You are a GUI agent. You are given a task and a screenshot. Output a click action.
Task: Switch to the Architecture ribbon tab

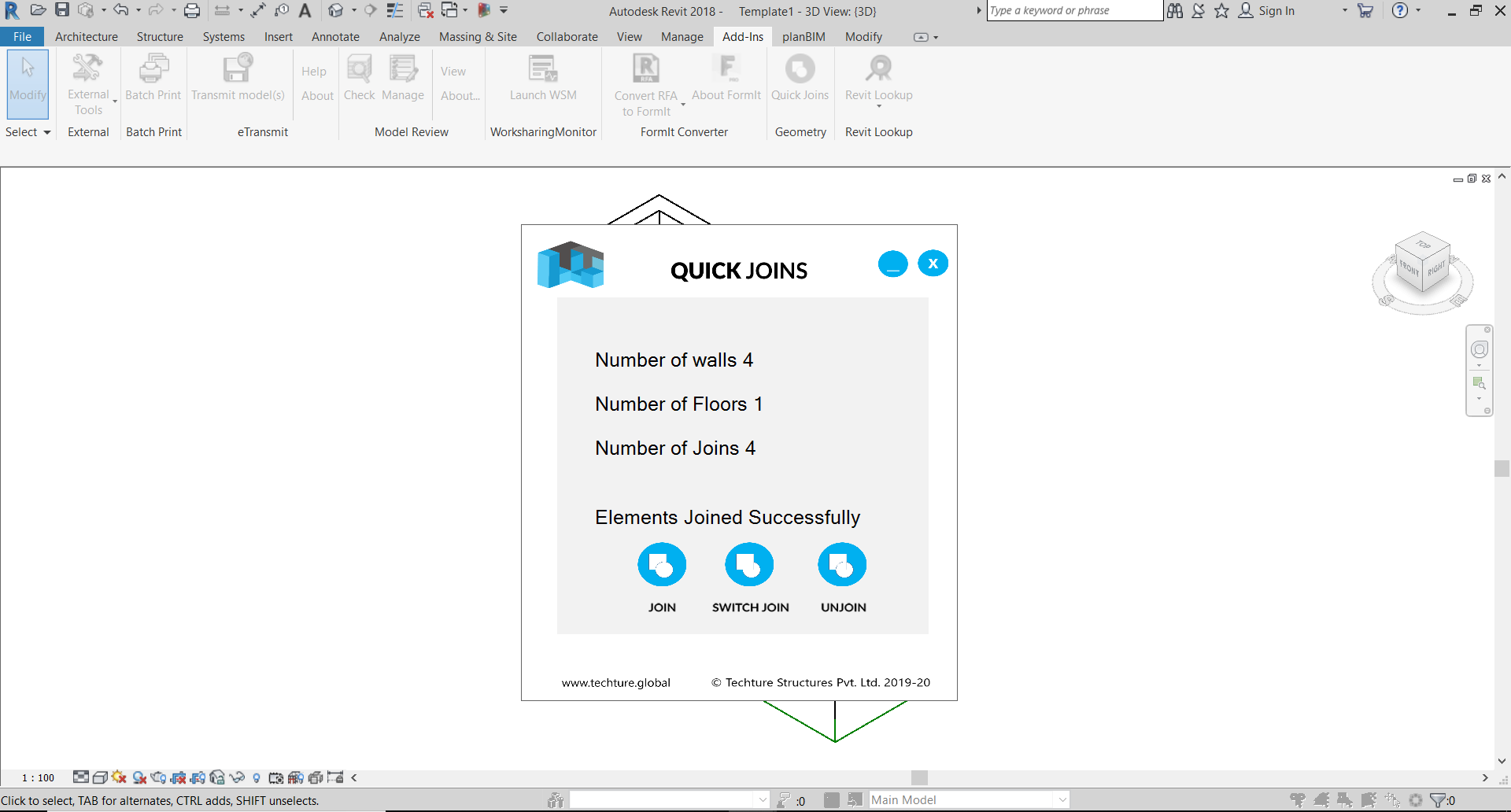point(86,36)
